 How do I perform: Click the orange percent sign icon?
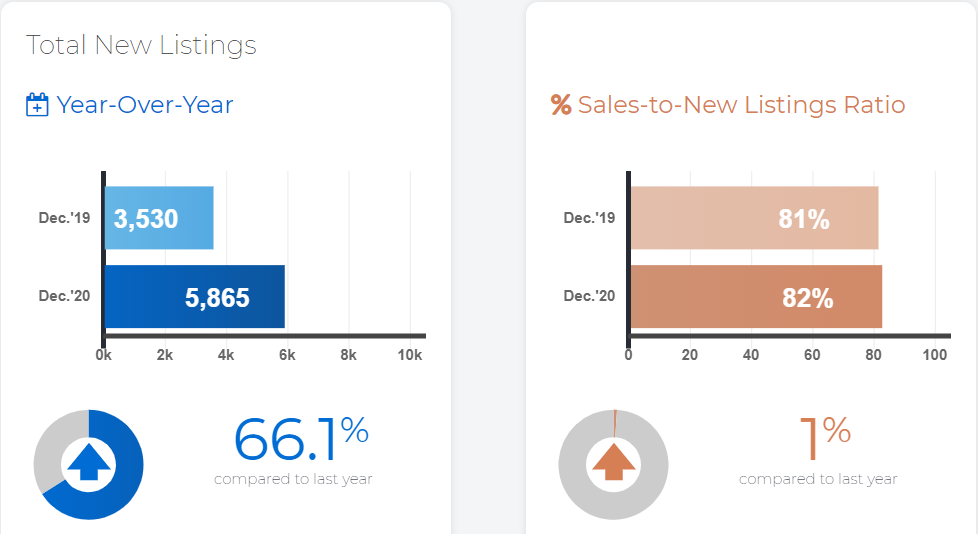point(561,105)
